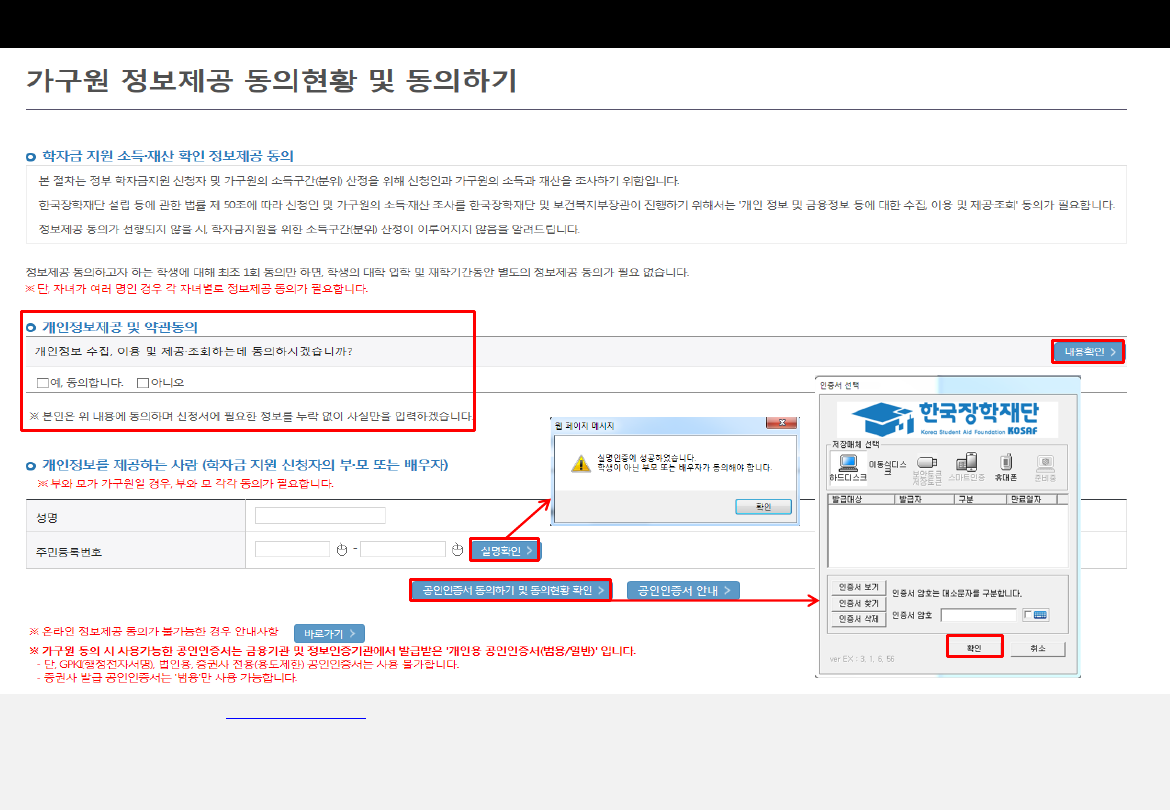
Task: Open 공인인증서 안내 certificate guide
Action: click(683, 590)
